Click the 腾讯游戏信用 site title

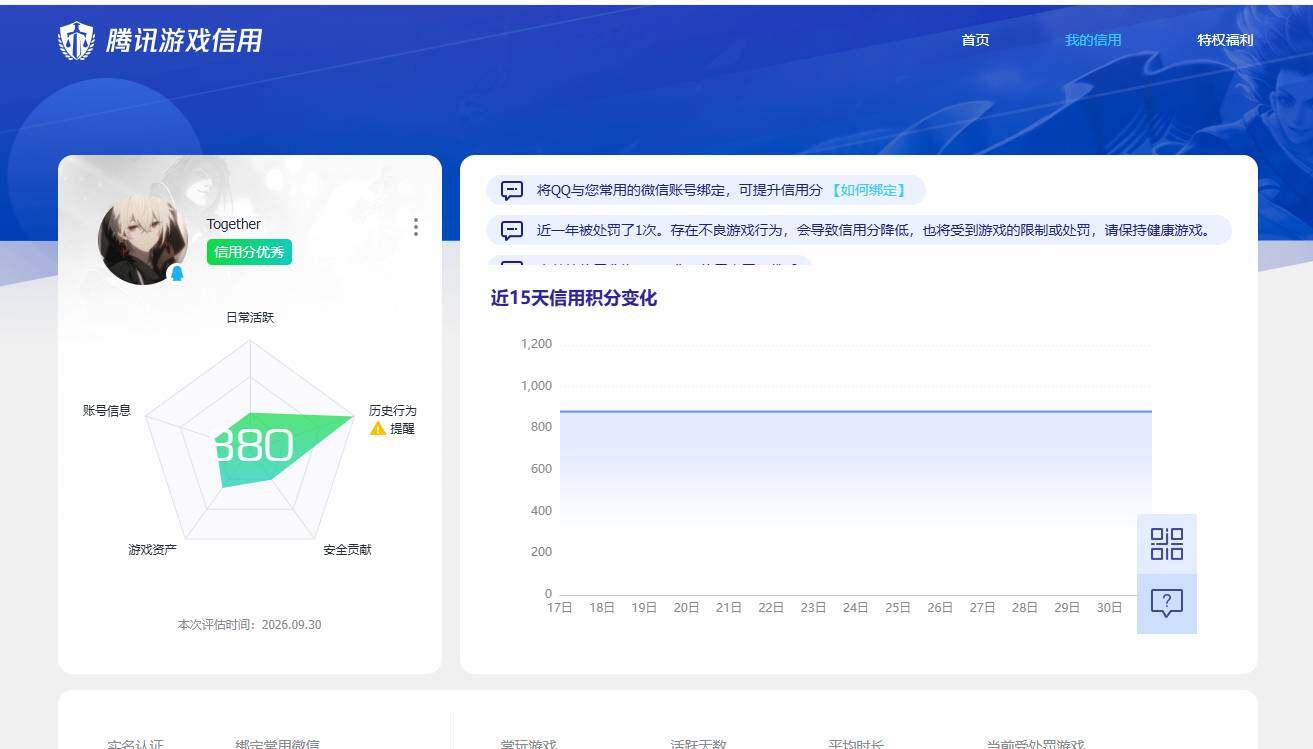point(184,40)
